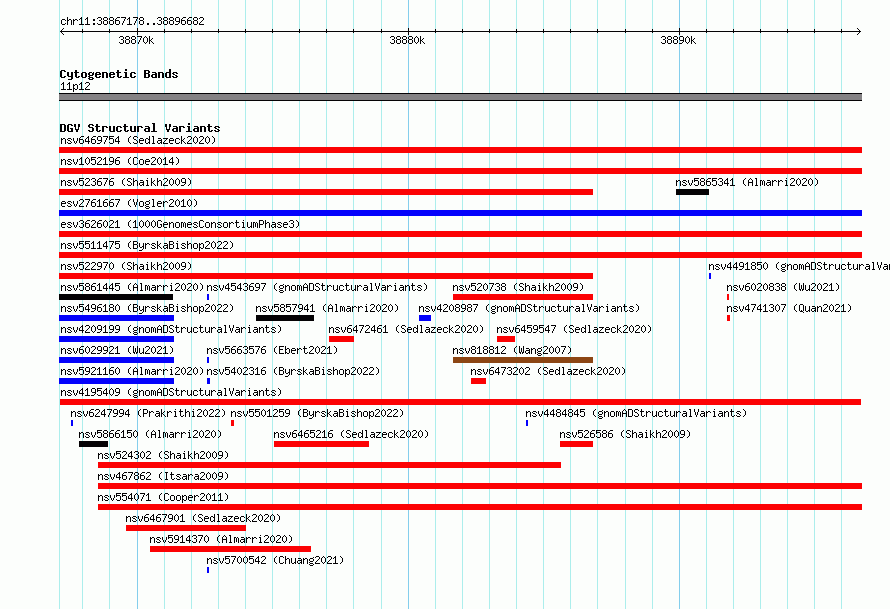Image resolution: width=890 pixels, height=609 pixels.
Task: Click the nsv5496180 (ByrskaBishop2022) label
Action: click(x=147, y=308)
